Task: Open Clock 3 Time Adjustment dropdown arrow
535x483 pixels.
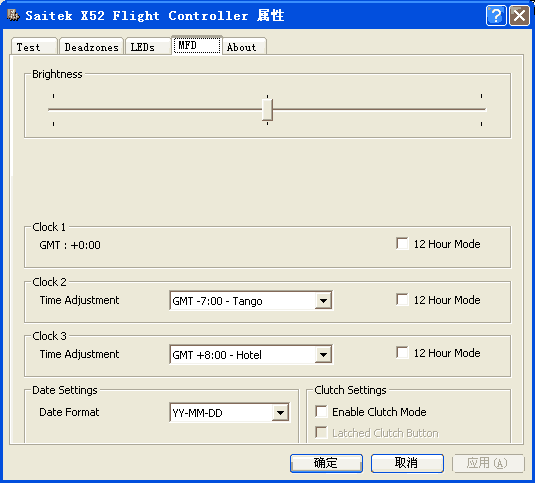Action: (x=323, y=355)
